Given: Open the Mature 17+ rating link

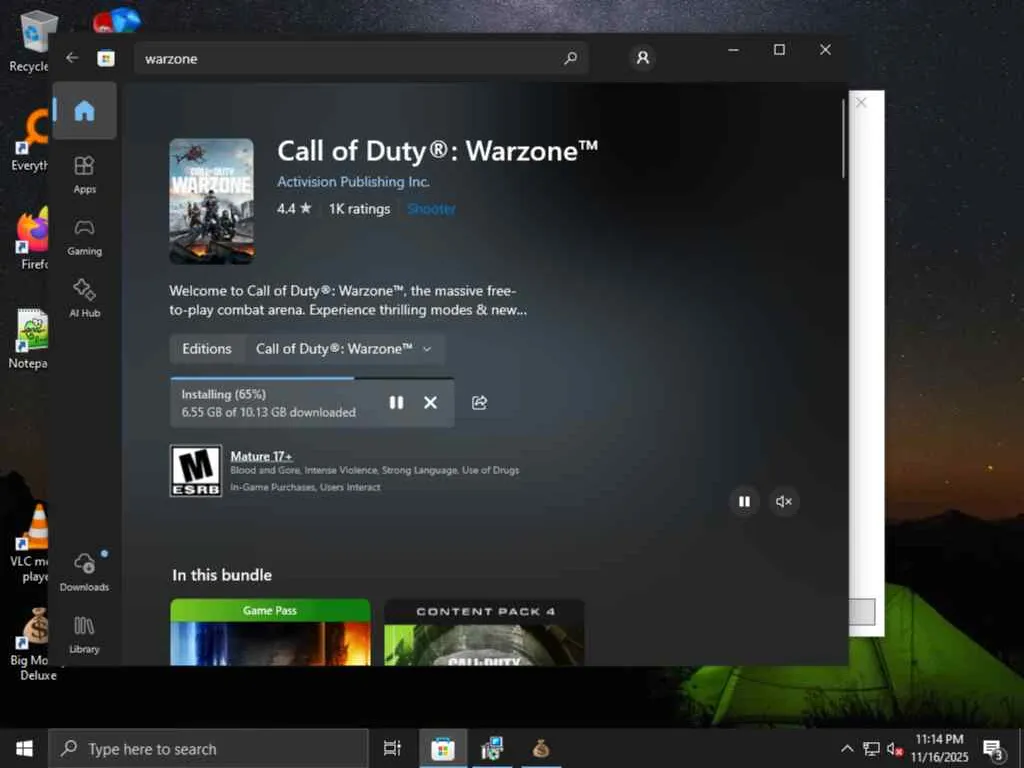Looking at the screenshot, I should 261,456.
